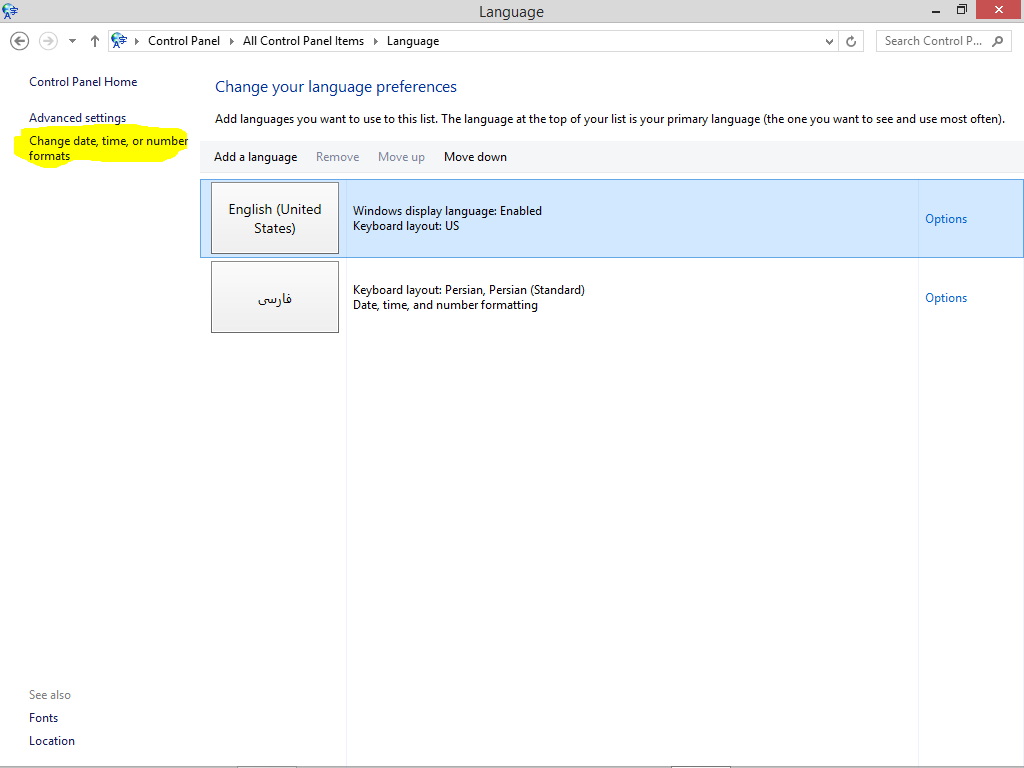Open Options for English (United States)
Image resolution: width=1024 pixels, height=768 pixels.
point(946,219)
